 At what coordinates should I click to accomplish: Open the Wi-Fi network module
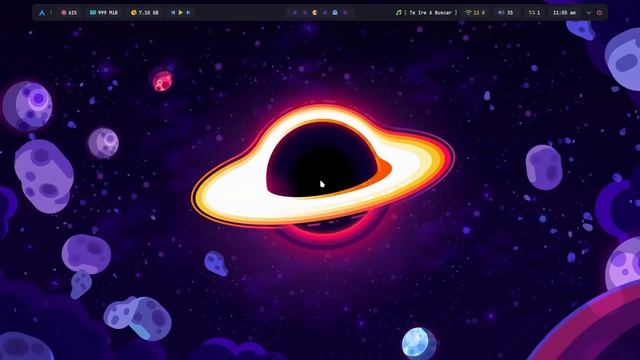(x=476, y=13)
